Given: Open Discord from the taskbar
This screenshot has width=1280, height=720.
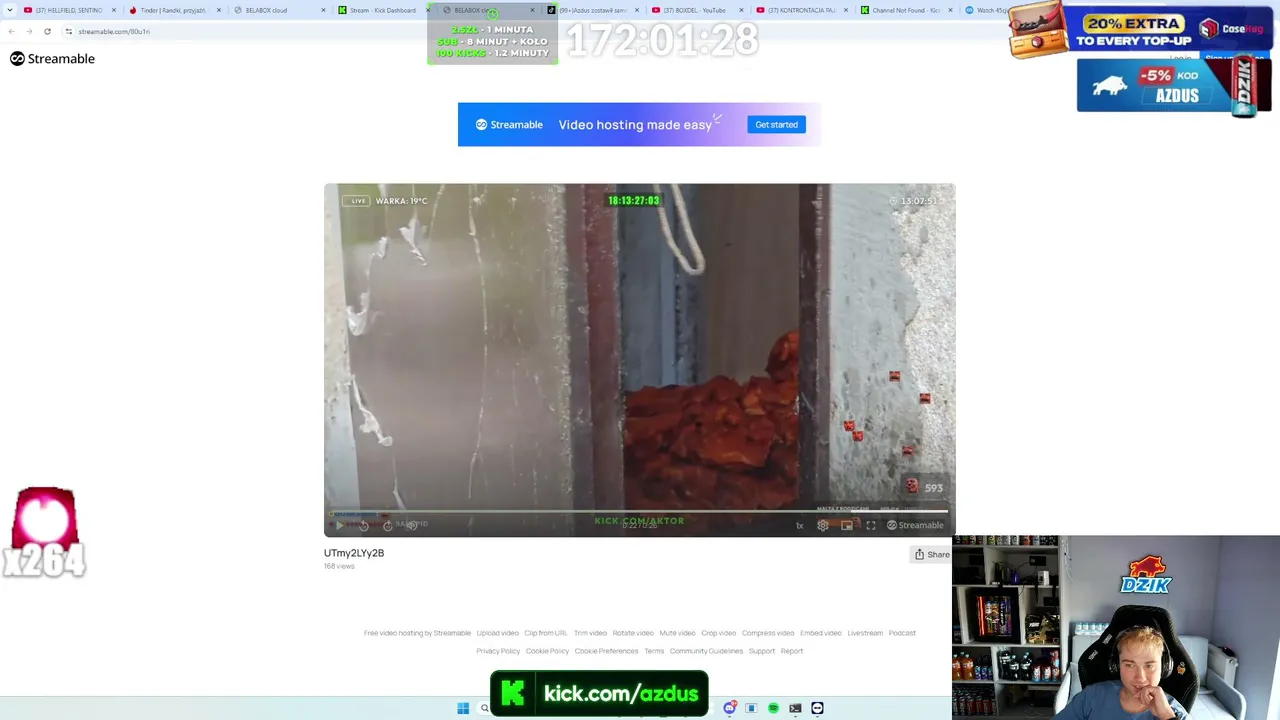Looking at the screenshot, I should point(730,708).
